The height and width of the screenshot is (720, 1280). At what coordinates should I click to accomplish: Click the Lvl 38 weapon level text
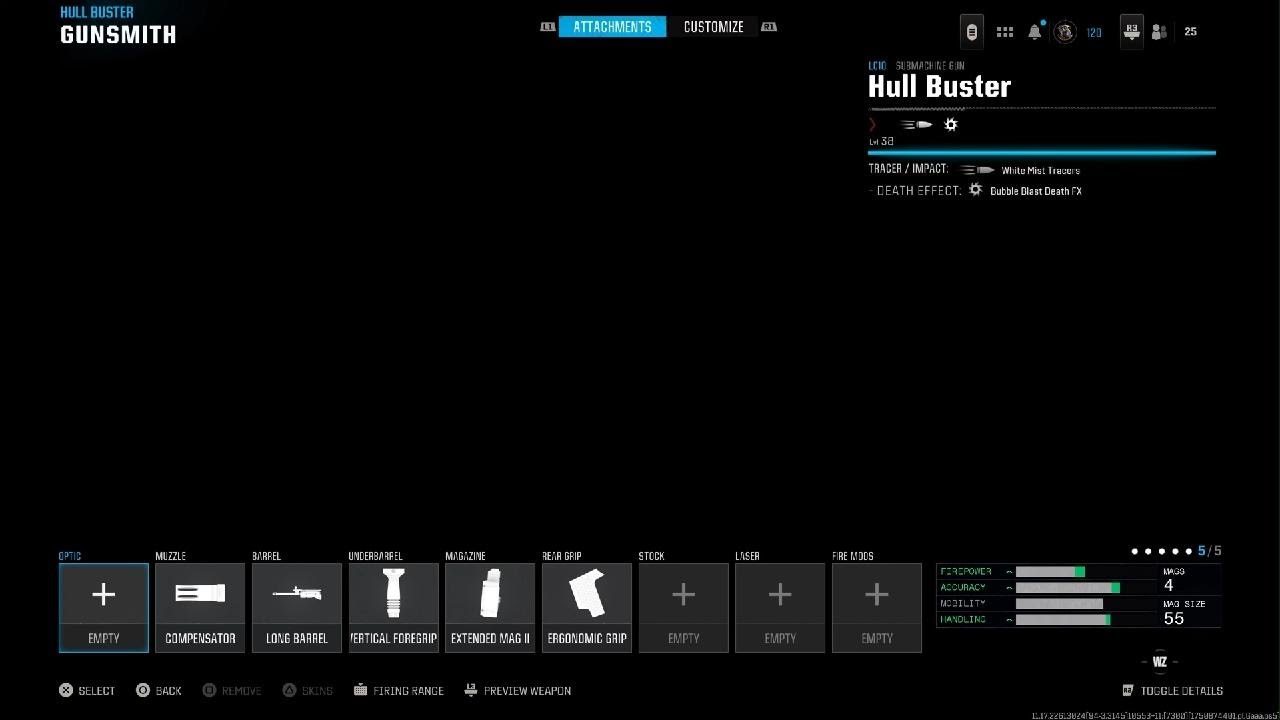point(881,142)
